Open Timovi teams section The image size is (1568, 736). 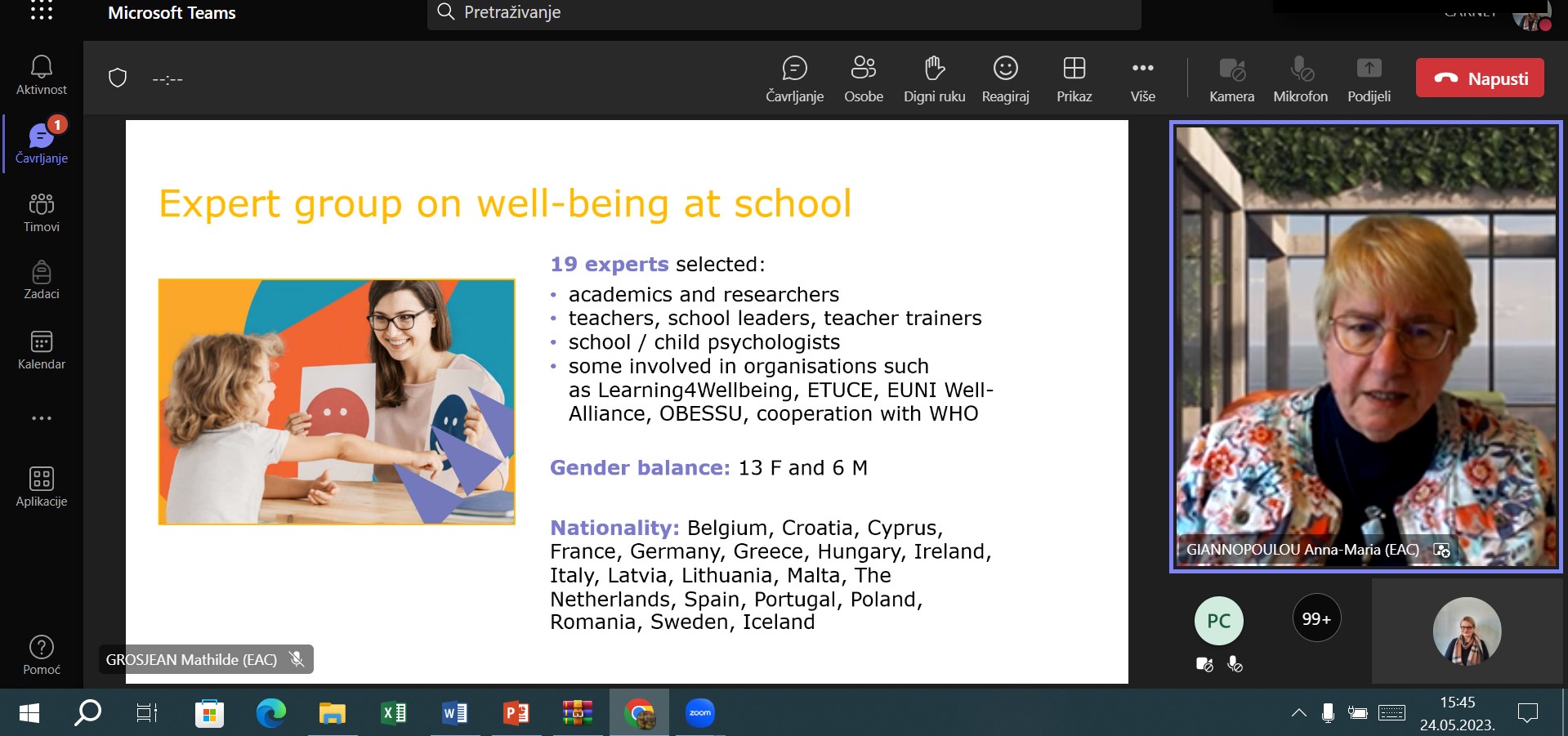(x=42, y=212)
